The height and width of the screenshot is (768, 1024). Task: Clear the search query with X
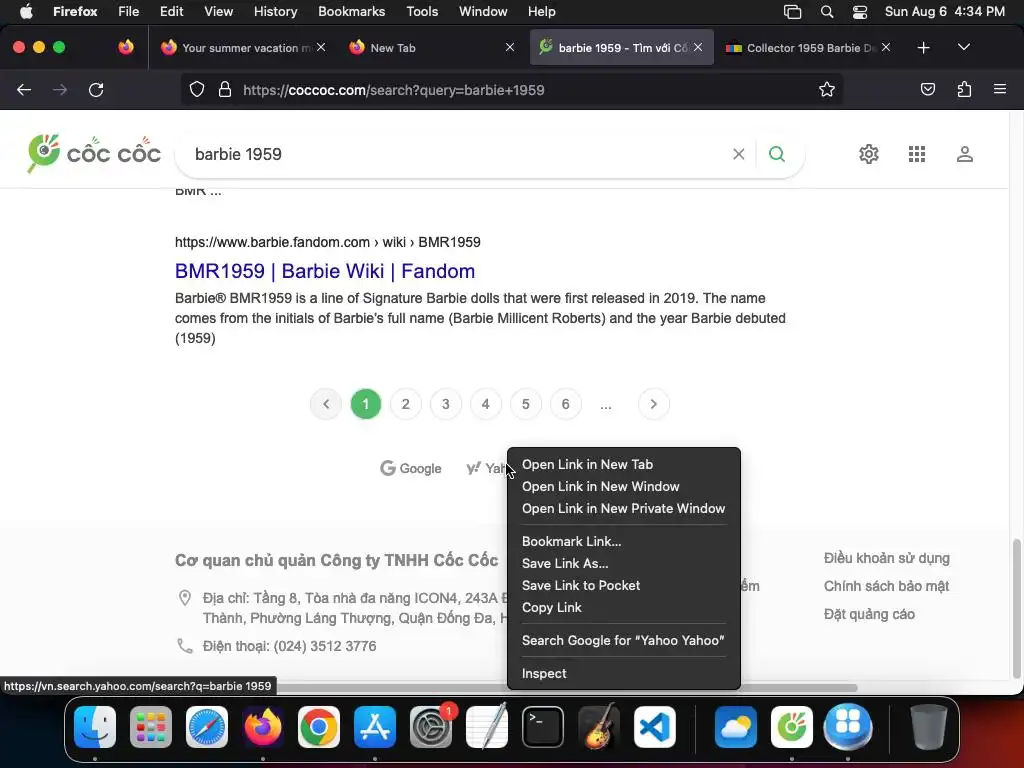tap(739, 154)
